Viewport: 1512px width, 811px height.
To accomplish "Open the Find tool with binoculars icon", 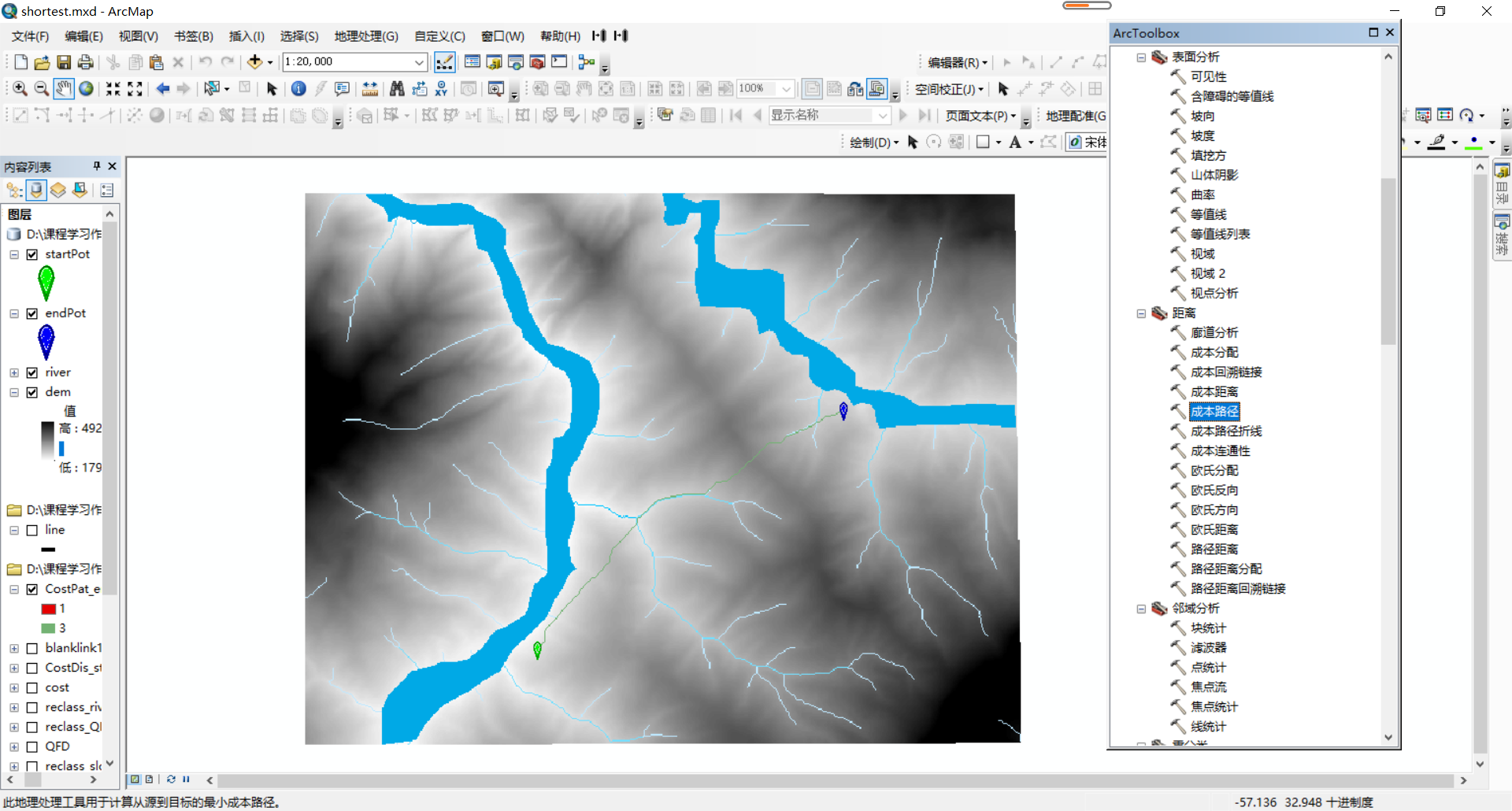I will coord(398,88).
